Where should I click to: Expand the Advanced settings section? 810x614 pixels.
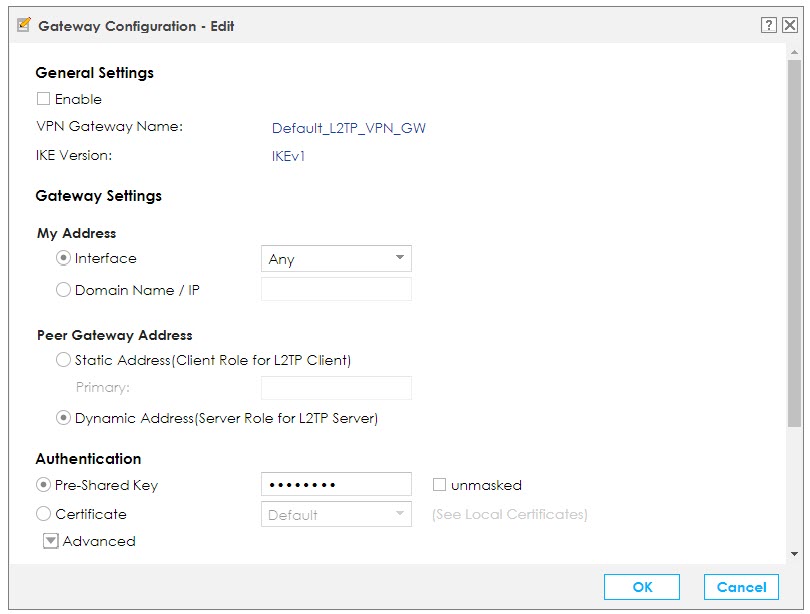51,541
